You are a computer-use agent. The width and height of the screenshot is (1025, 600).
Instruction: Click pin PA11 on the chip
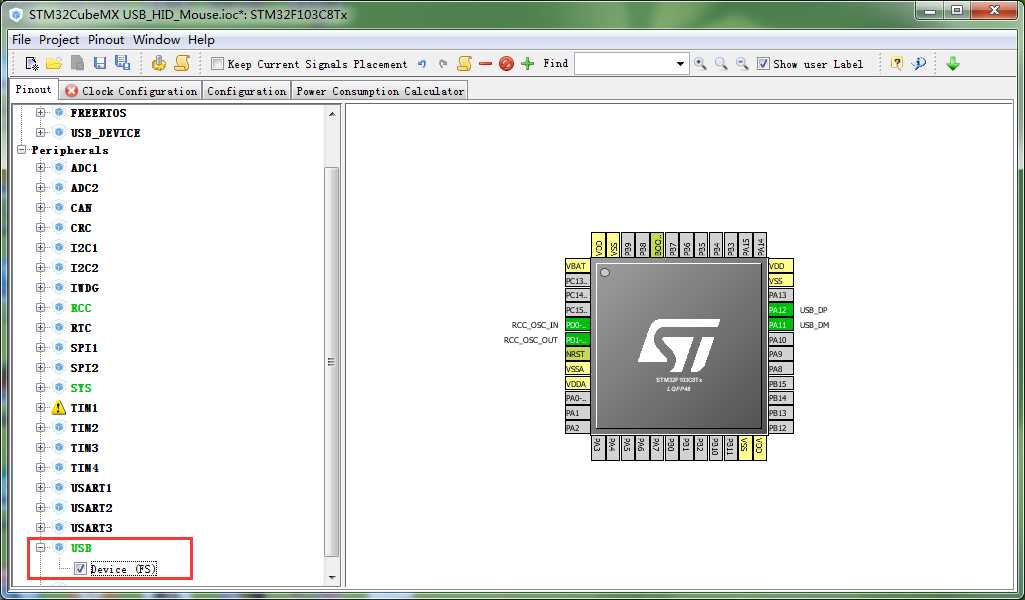tap(781, 325)
